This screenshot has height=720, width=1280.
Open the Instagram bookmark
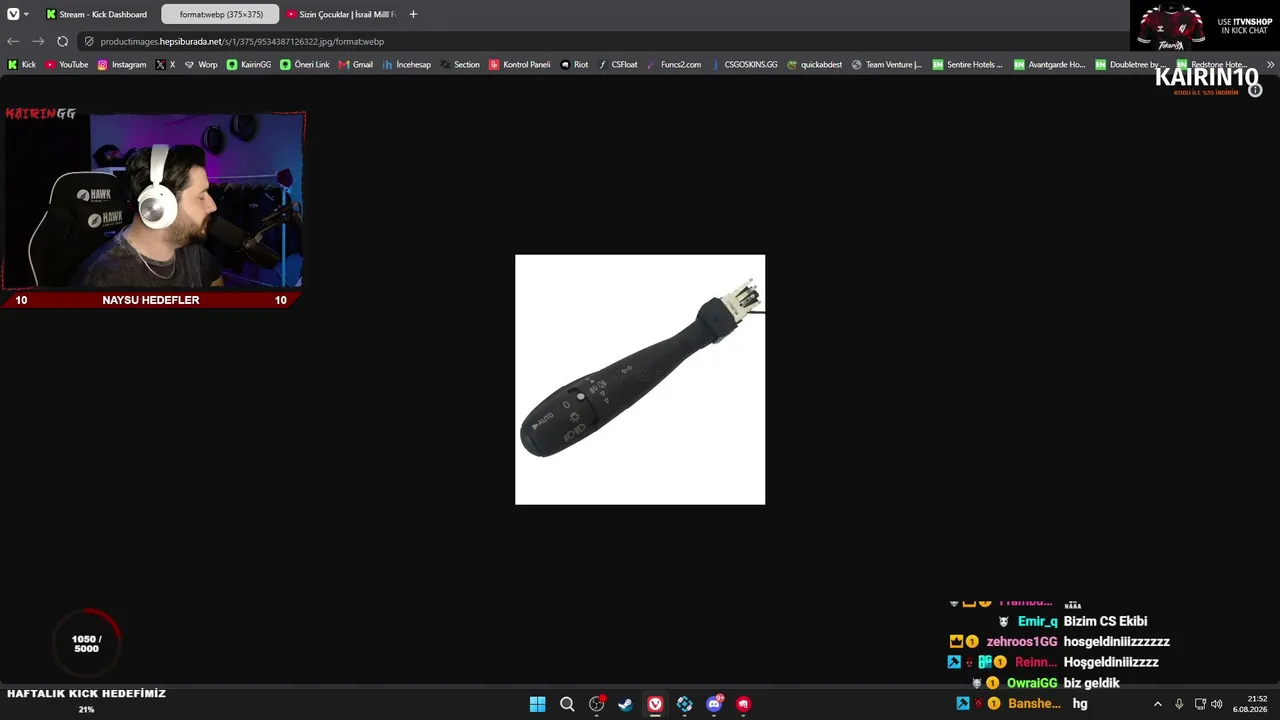[x=122, y=64]
